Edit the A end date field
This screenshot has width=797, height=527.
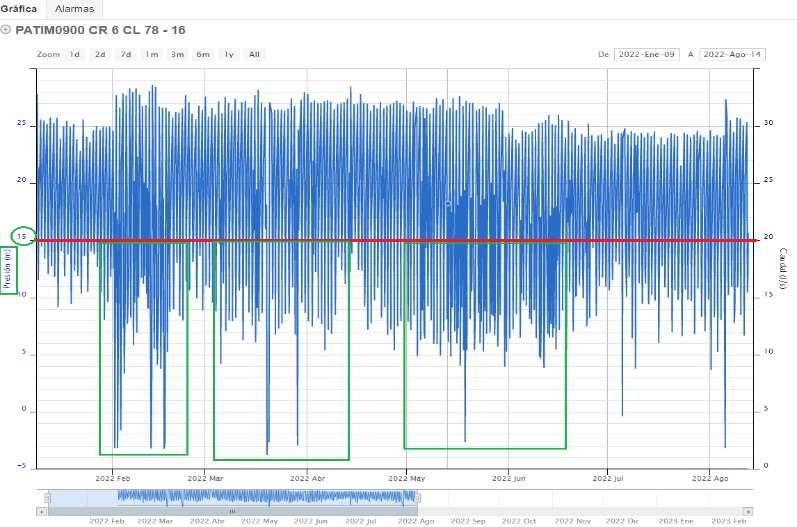coord(732,54)
